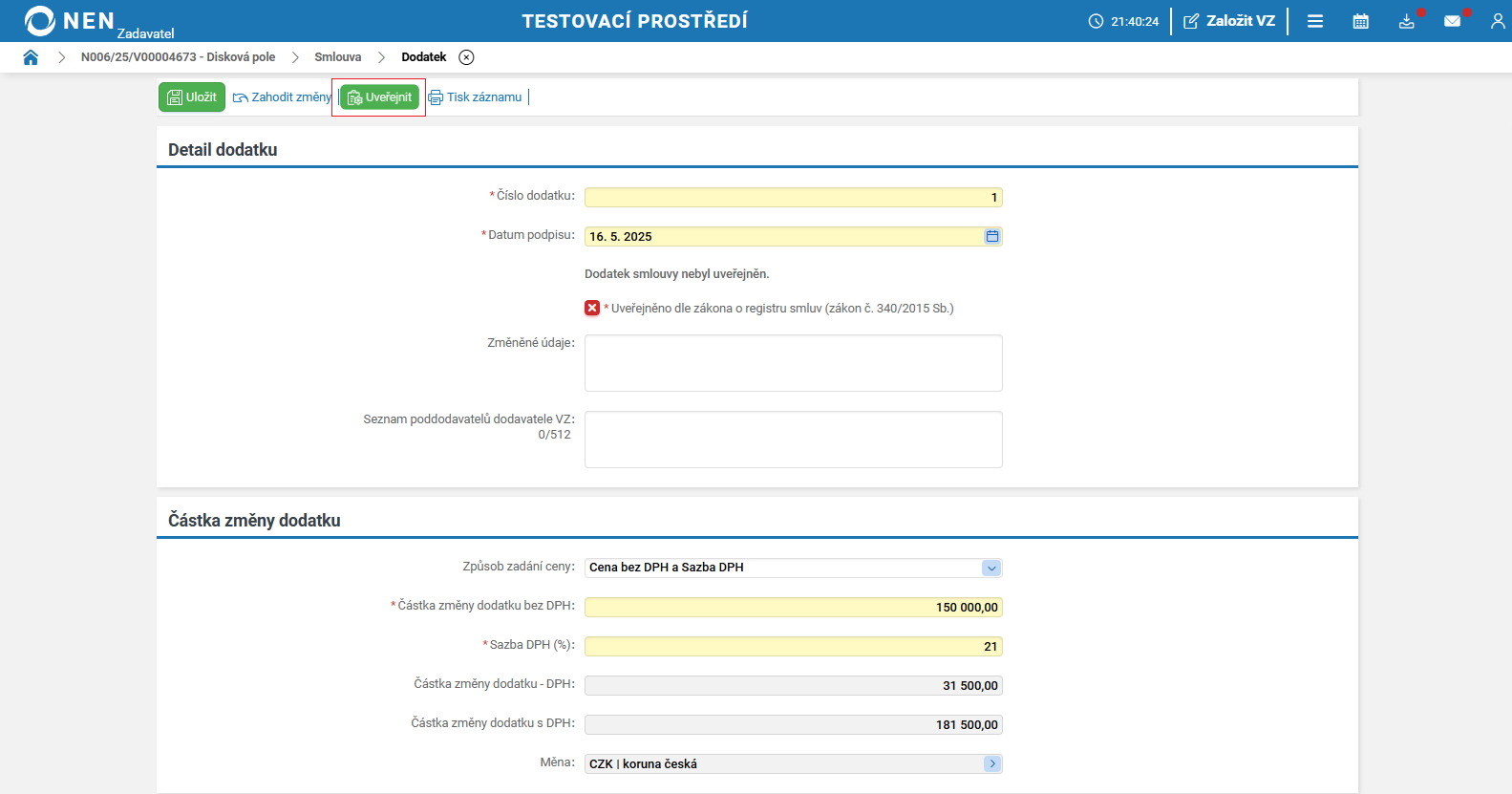
Task: Focus the Změněné údaje text area
Action: [793, 363]
